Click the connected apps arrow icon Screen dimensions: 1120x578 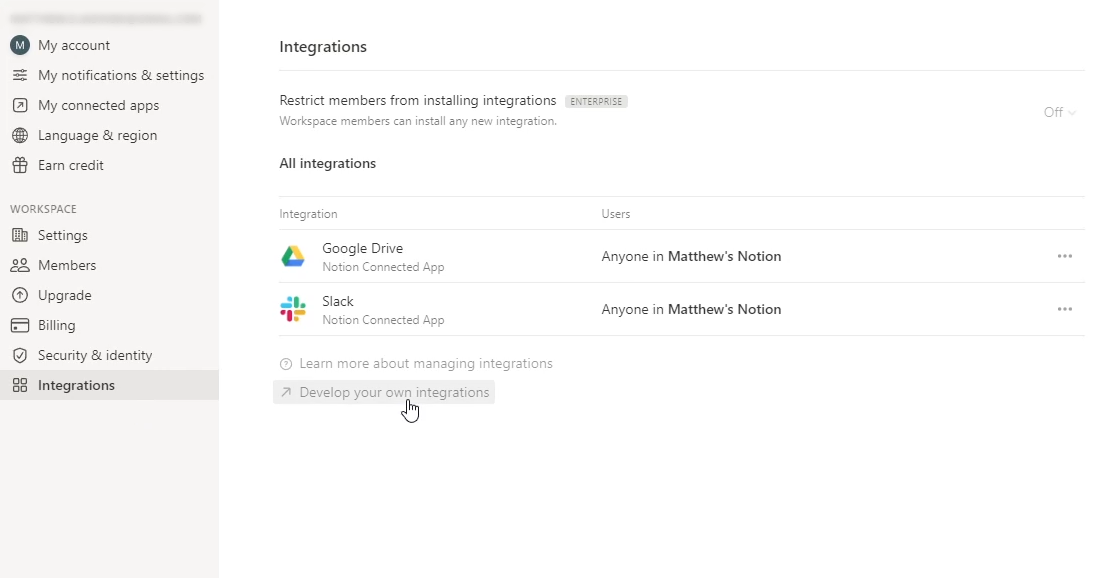coord(20,105)
